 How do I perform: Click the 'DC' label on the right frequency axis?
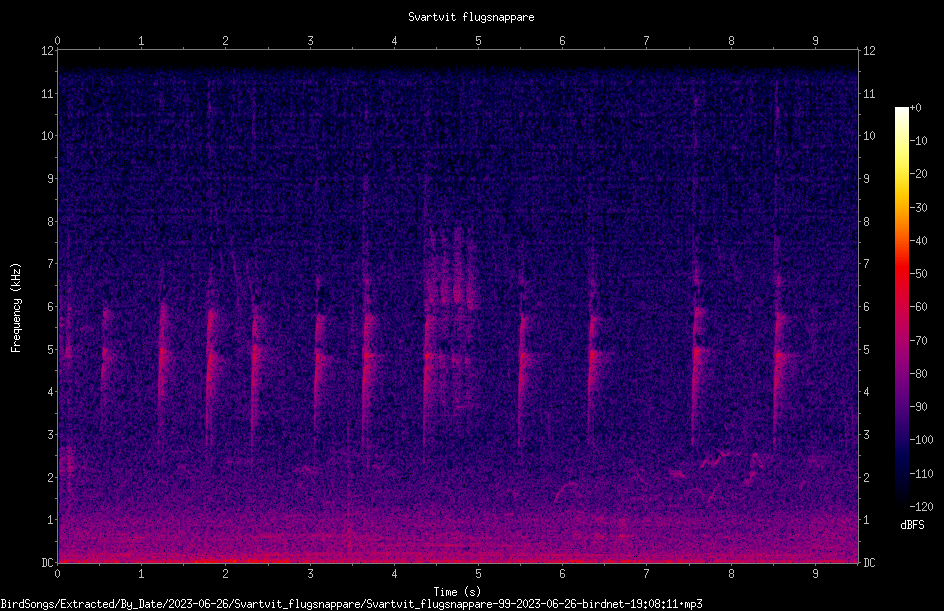click(x=869, y=563)
